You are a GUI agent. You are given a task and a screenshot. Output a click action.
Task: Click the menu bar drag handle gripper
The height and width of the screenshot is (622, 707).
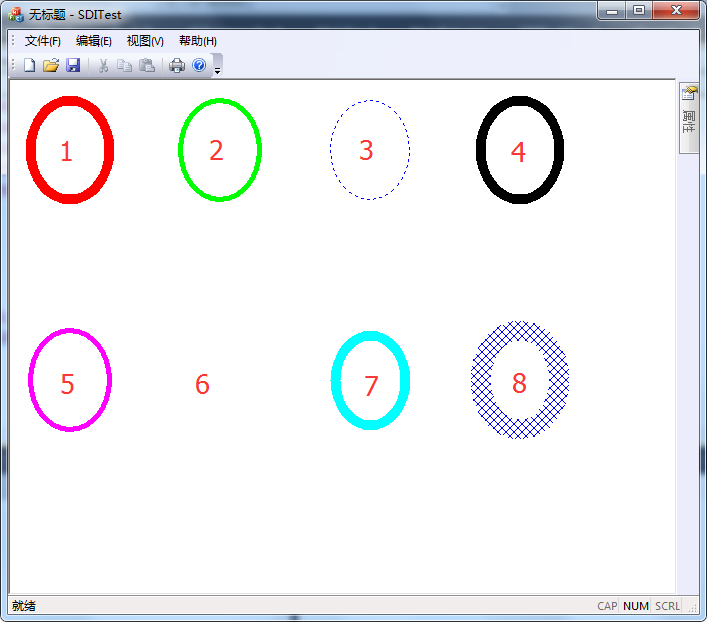13,41
